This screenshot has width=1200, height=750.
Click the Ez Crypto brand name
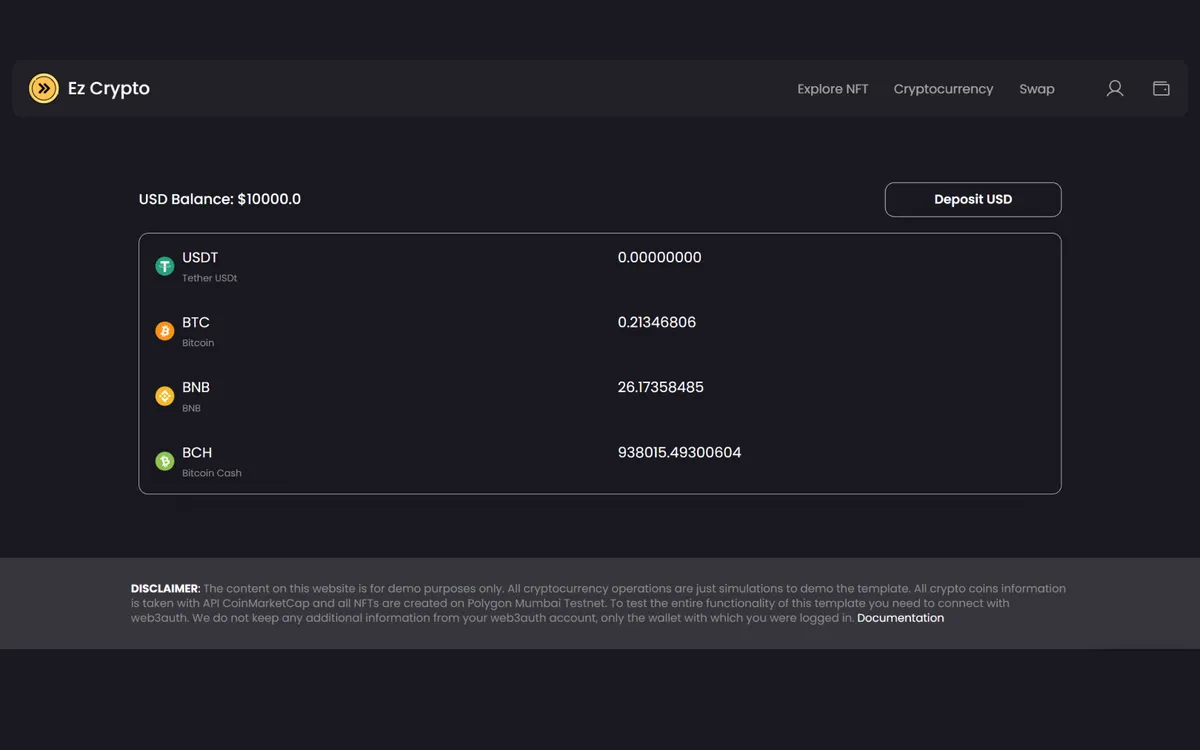click(109, 89)
